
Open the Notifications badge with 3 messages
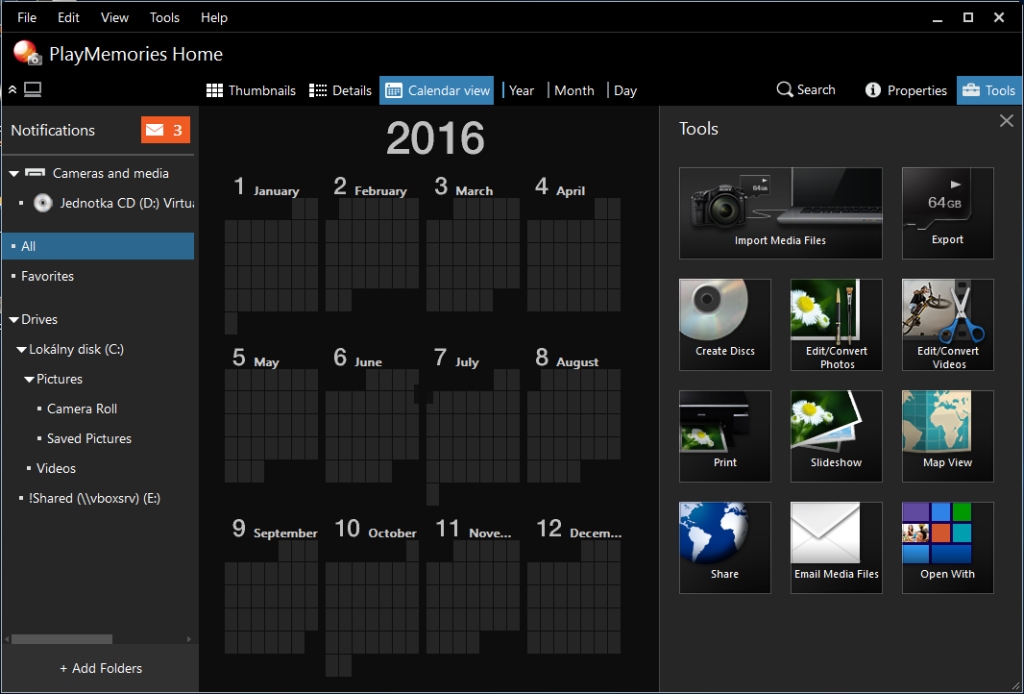tap(165, 130)
